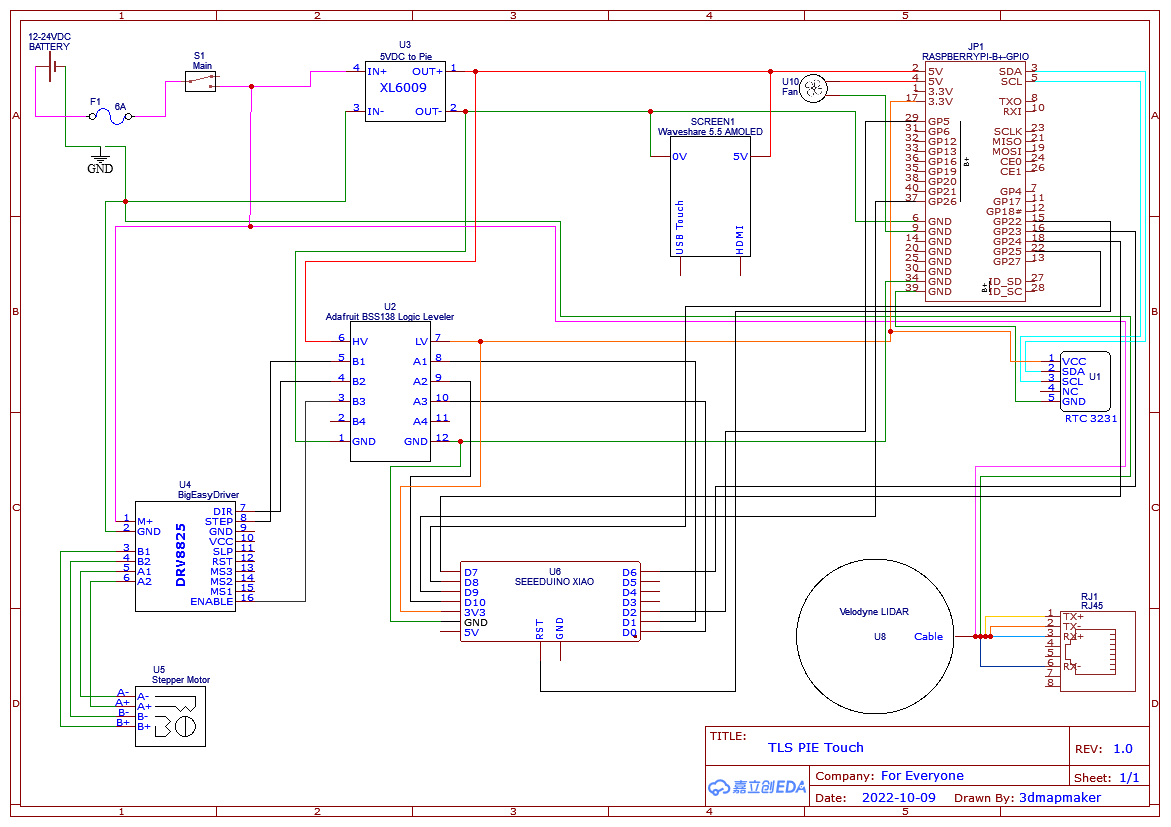Viewport: 1171px width, 827px height.
Task: Select the IN+ pin on XL6009
Action: tap(377, 72)
